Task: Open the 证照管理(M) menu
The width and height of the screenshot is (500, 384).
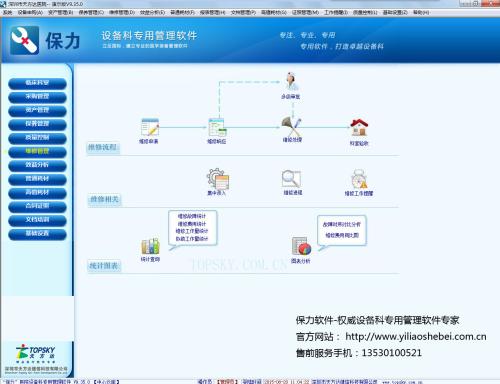Action: (x=305, y=12)
